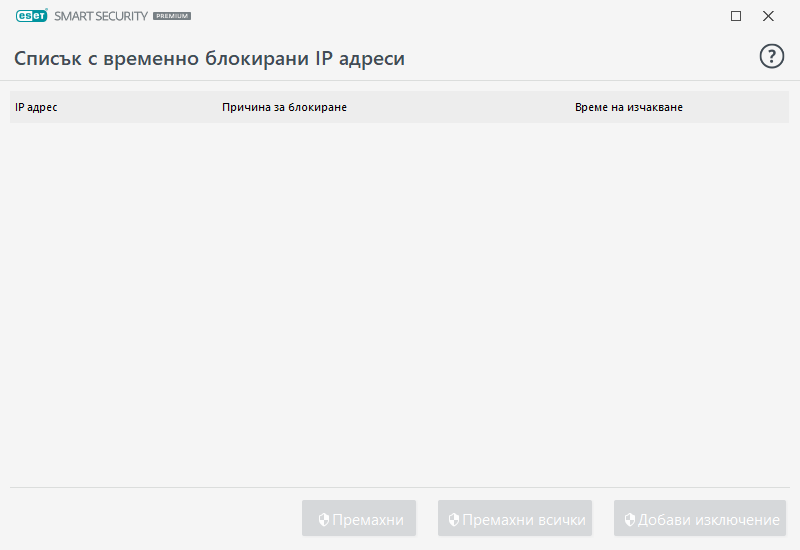Click the dialog title Списък с временно блокирани IP адреси
Image resolution: width=800 pixels, height=550 pixels.
coord(209,59)
